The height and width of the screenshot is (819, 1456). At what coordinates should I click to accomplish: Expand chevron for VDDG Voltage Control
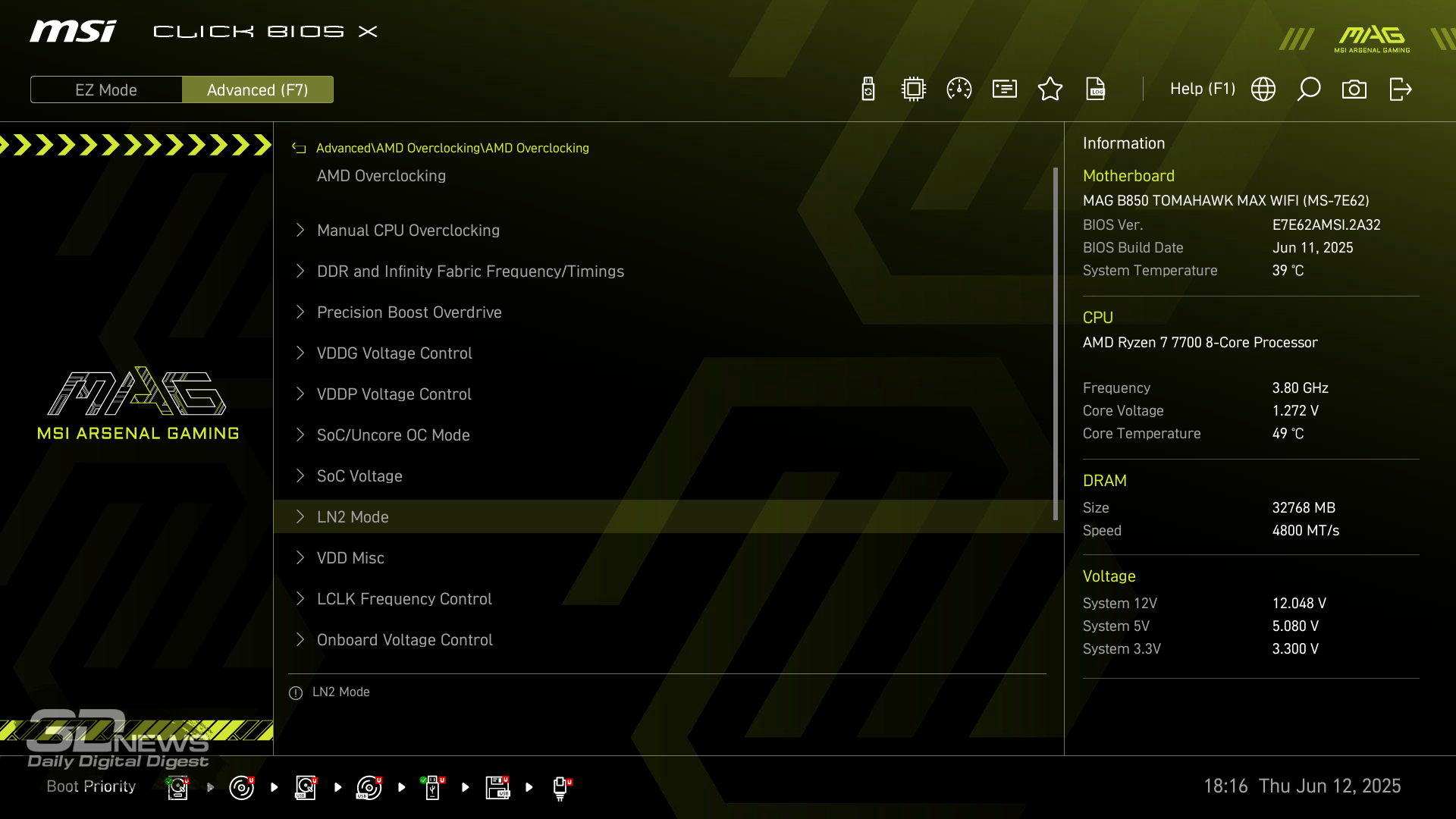click(x=300, y=353)
